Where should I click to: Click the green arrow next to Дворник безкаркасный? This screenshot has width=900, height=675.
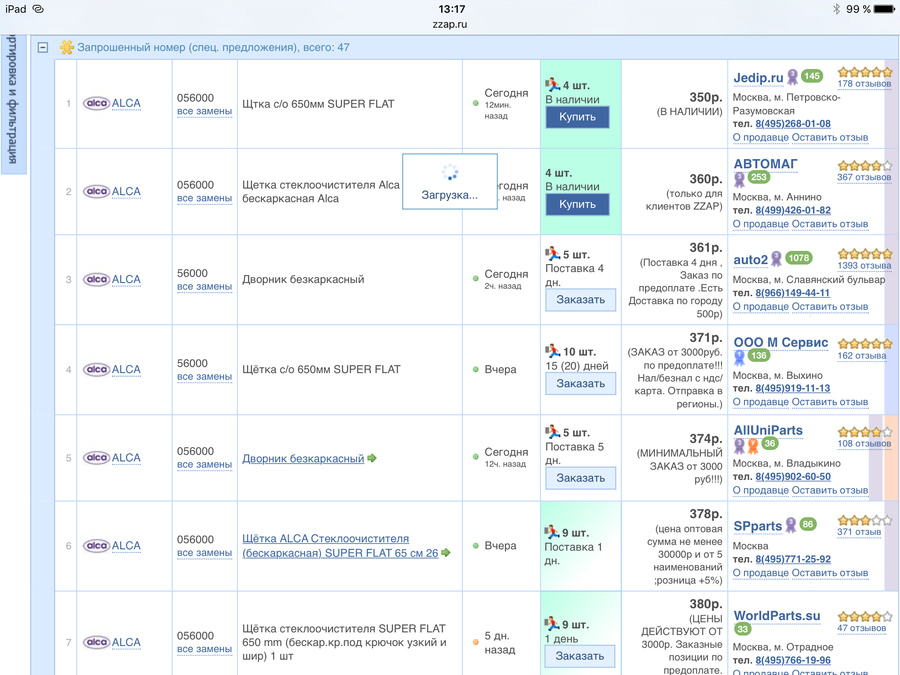click(x=372, y=458)
